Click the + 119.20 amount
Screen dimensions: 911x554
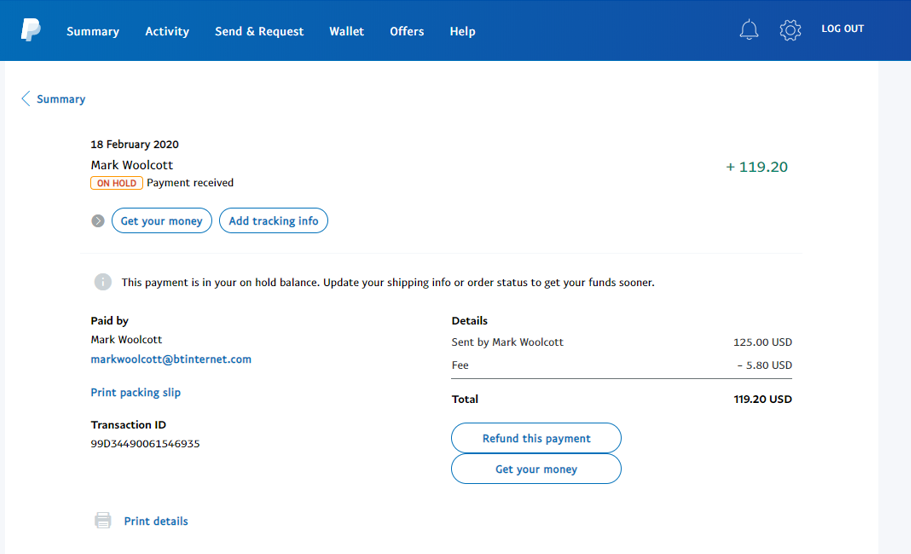(757, 167)
